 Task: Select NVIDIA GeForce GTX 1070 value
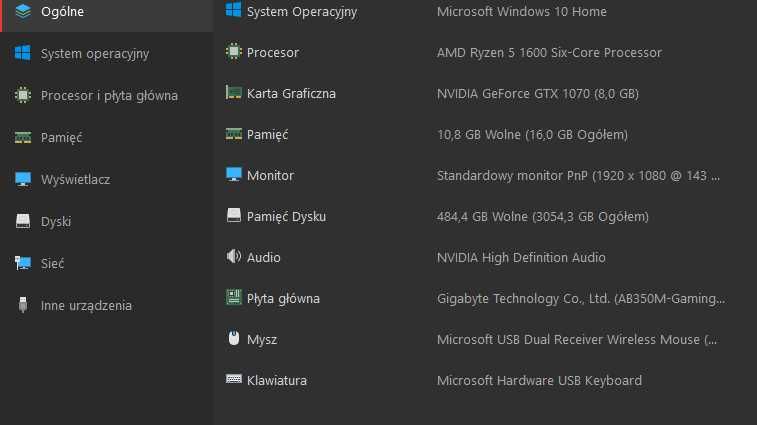[x=538, y=94]
